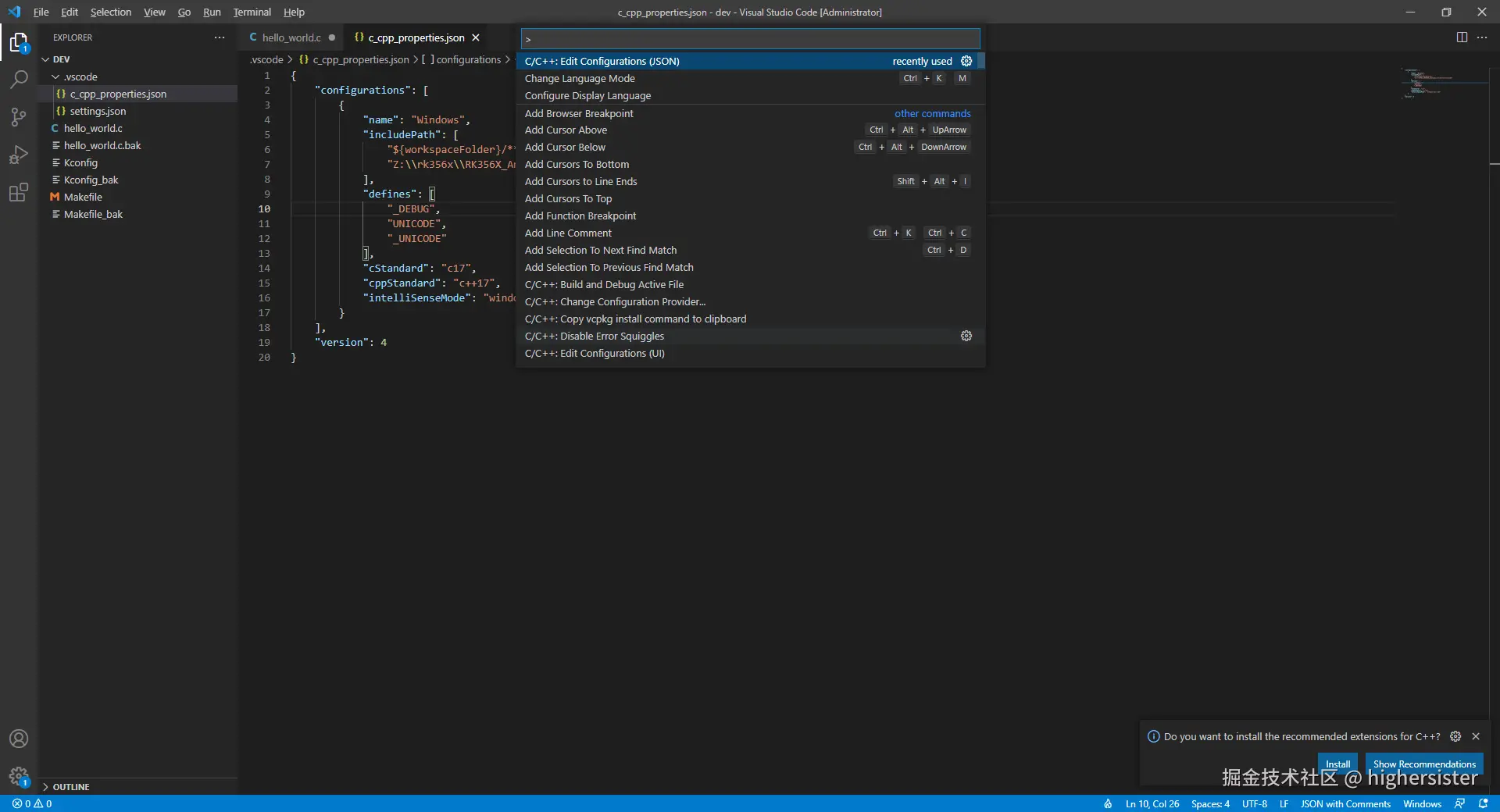Open the Selection menu
The height and width of the screenshot is (812, 1500).
tap(111, 12)
